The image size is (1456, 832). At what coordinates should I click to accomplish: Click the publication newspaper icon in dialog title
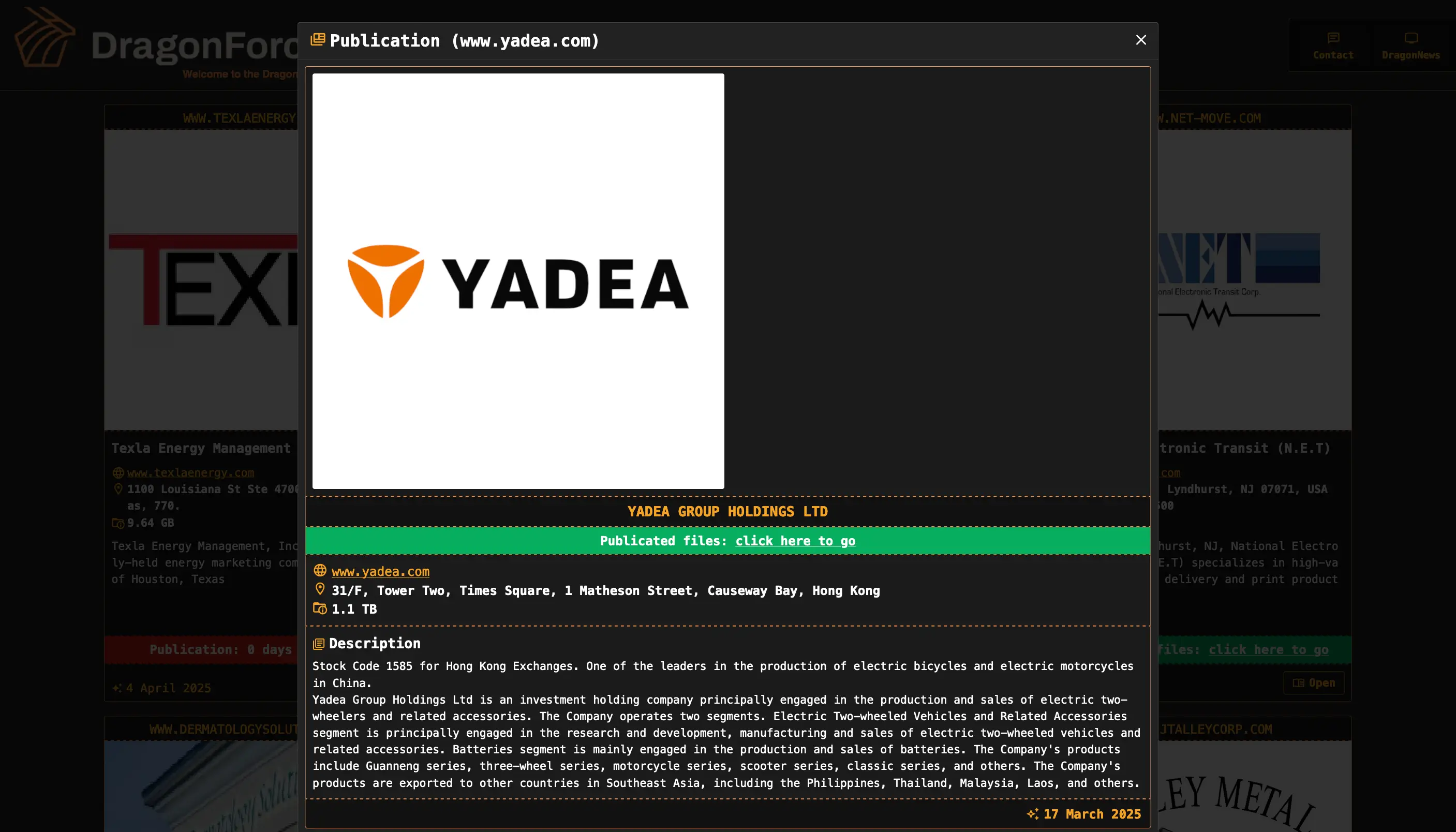(318, 39)
